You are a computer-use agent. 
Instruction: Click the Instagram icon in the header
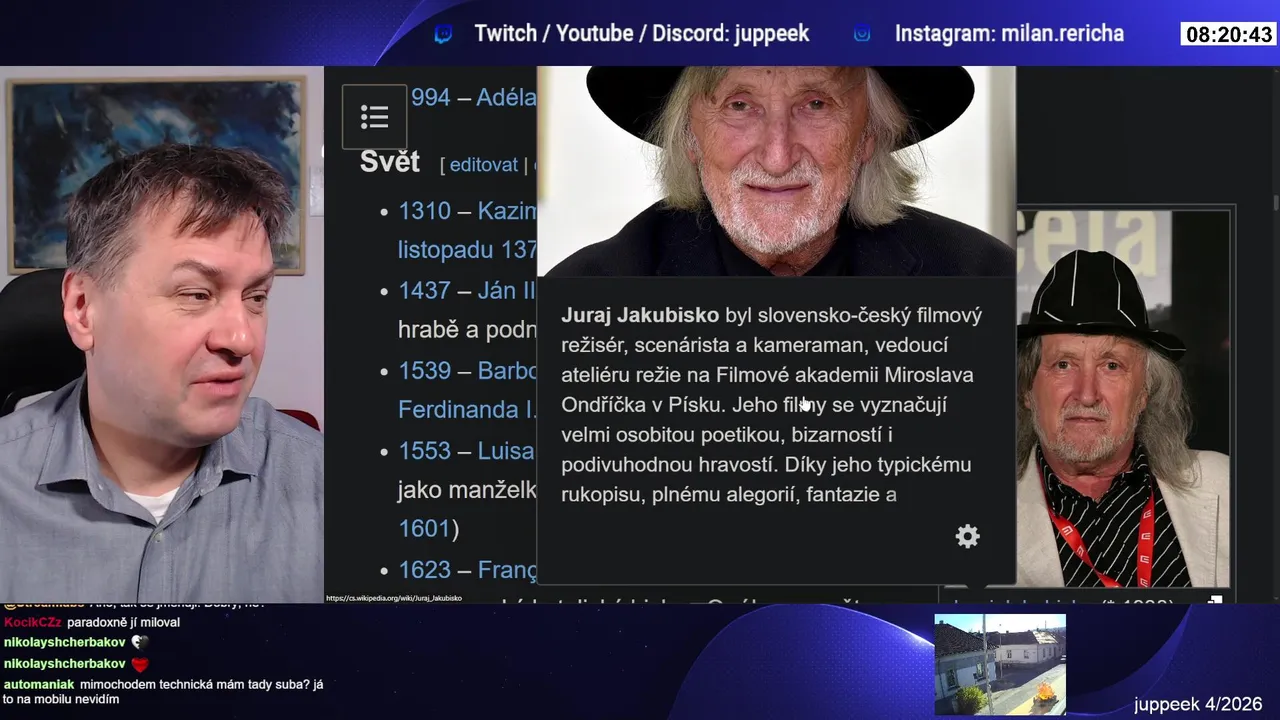coord(862,34)
